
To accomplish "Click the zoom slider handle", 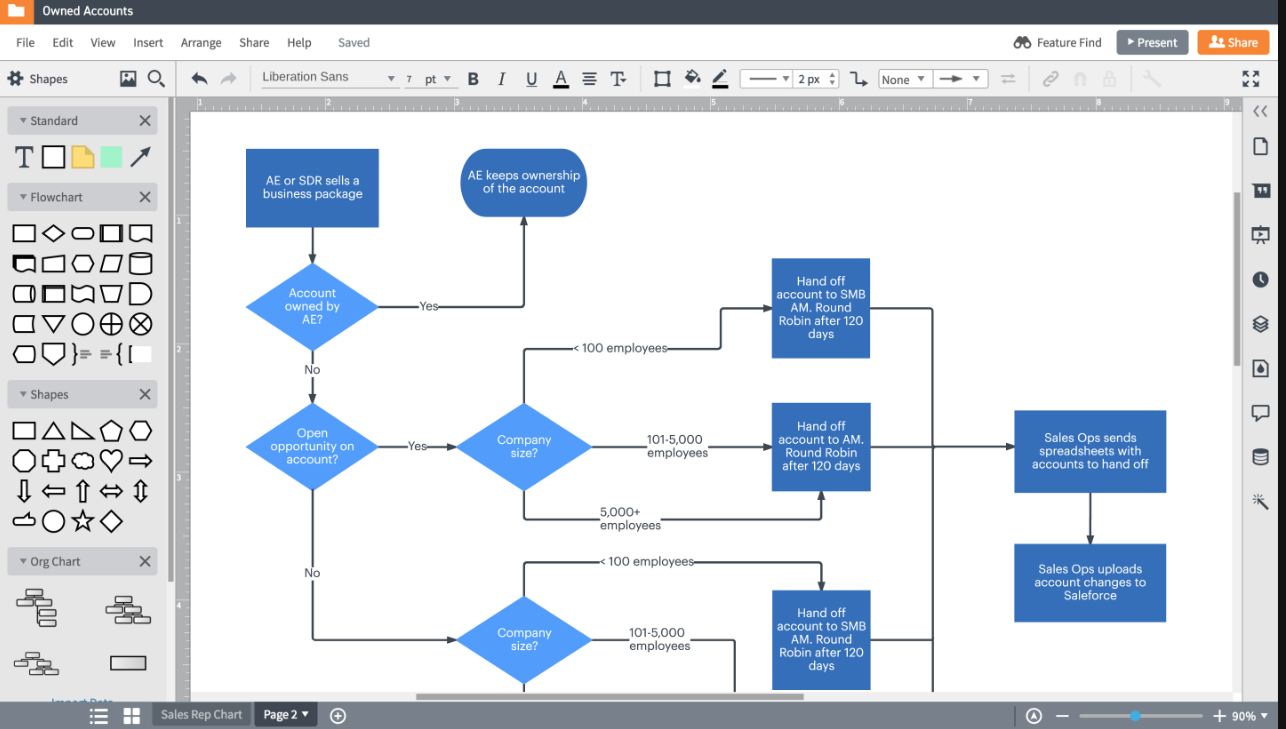I will (x=1135, y=715).
